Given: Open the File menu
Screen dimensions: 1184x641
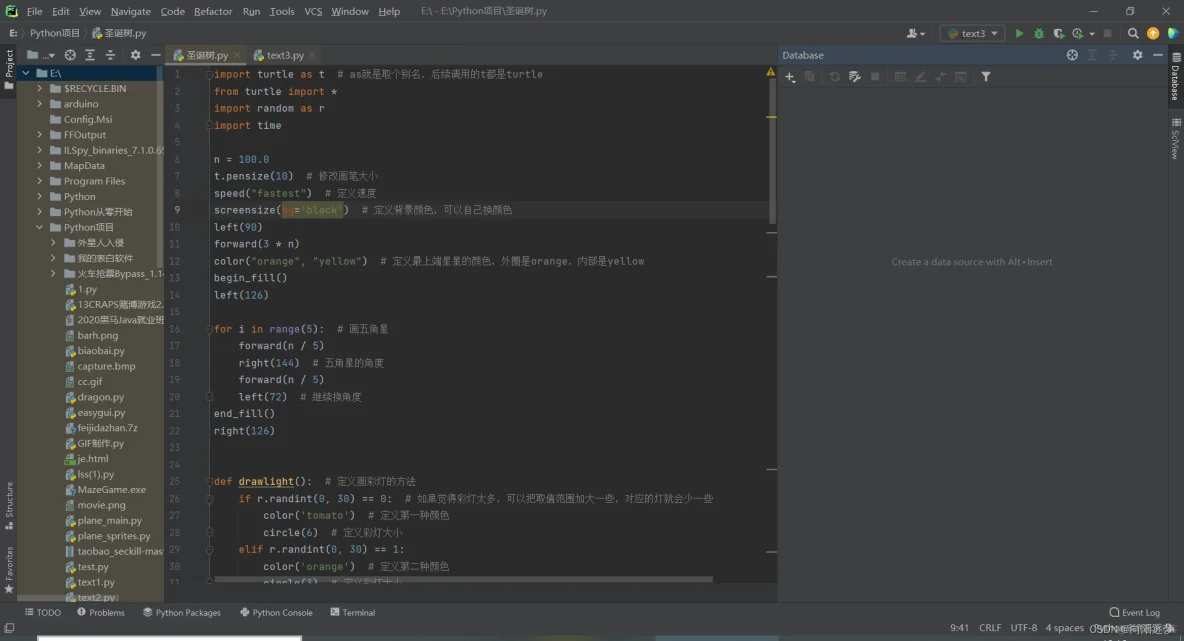Looking at the screenshot, I should click(34, 11).
